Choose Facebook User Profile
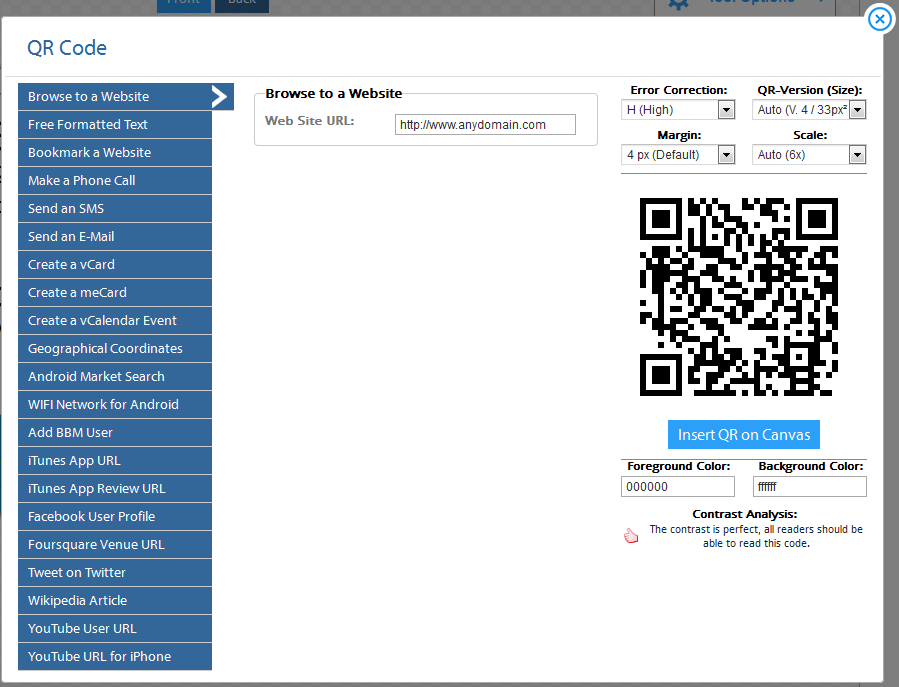The width and height of the screenshot is (899, 687). [115, 517]
